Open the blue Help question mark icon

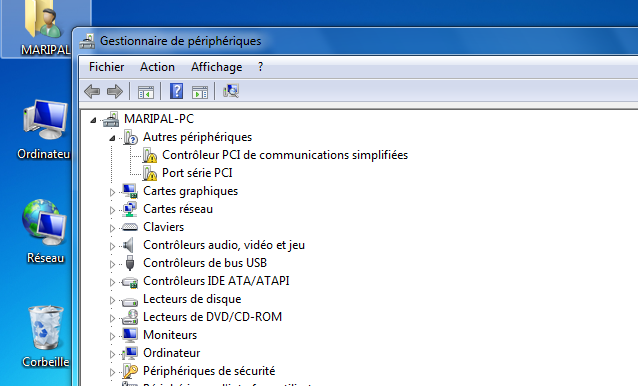pos(176,91)
